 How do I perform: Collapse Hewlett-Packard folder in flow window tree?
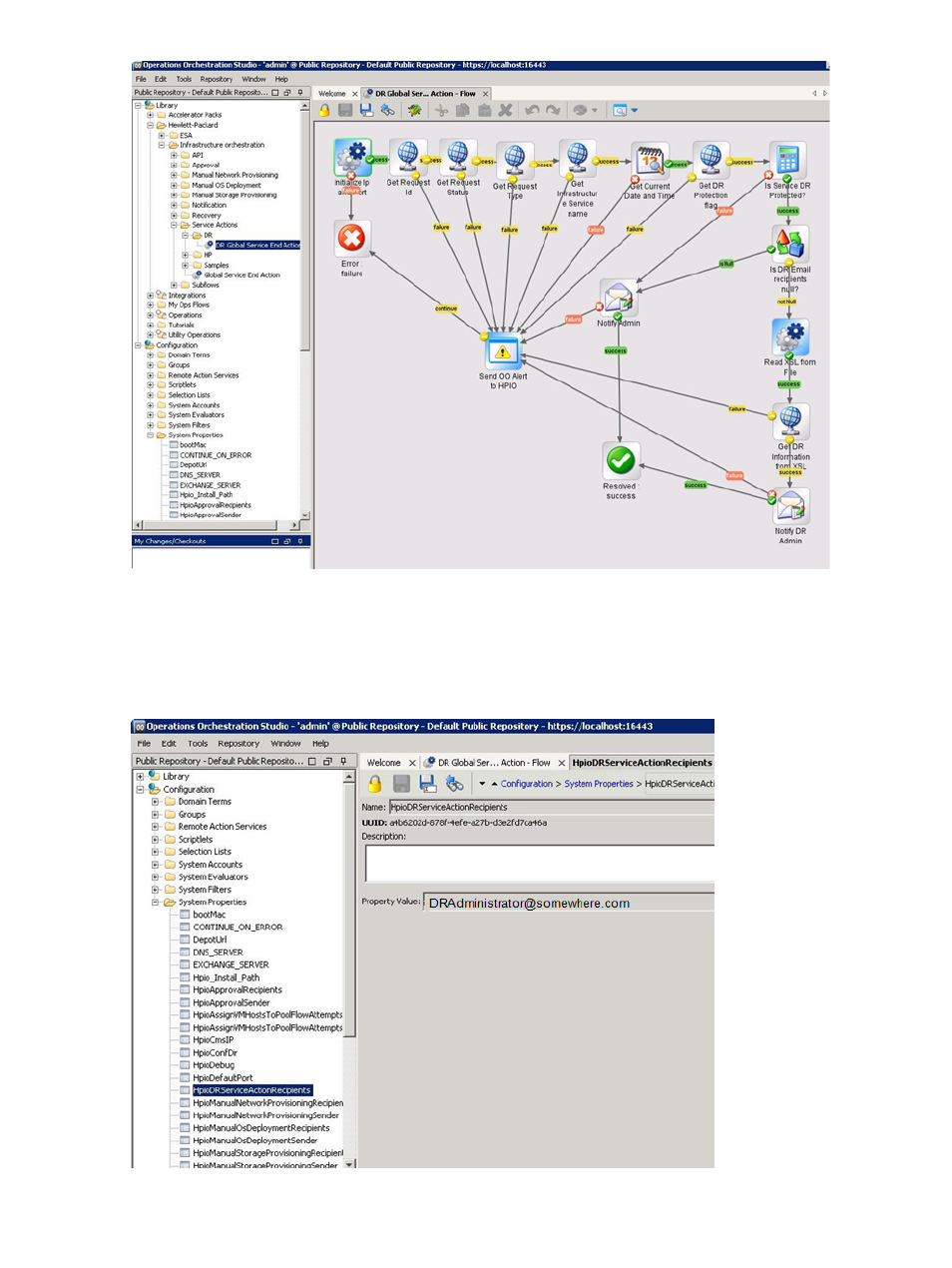click(151, 126)
